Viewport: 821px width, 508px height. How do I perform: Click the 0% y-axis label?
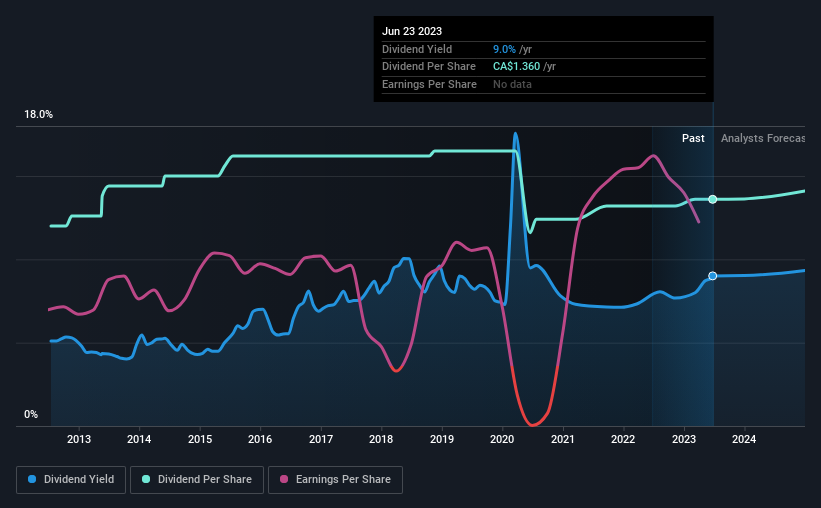click(31, 414)
